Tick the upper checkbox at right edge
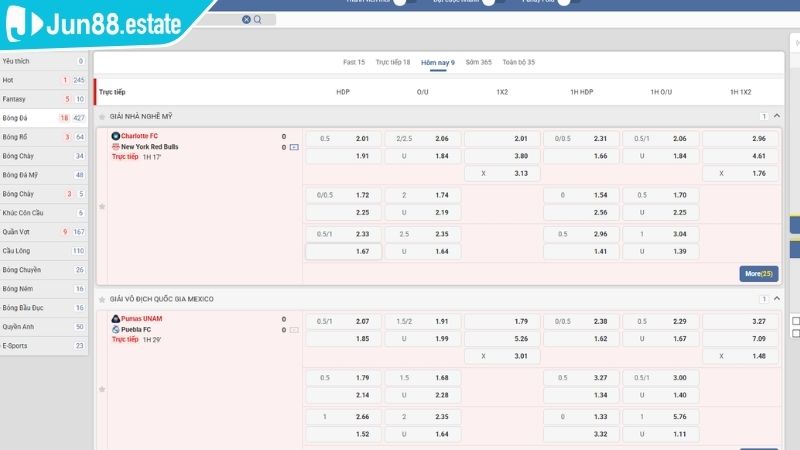 pos(796,321)
